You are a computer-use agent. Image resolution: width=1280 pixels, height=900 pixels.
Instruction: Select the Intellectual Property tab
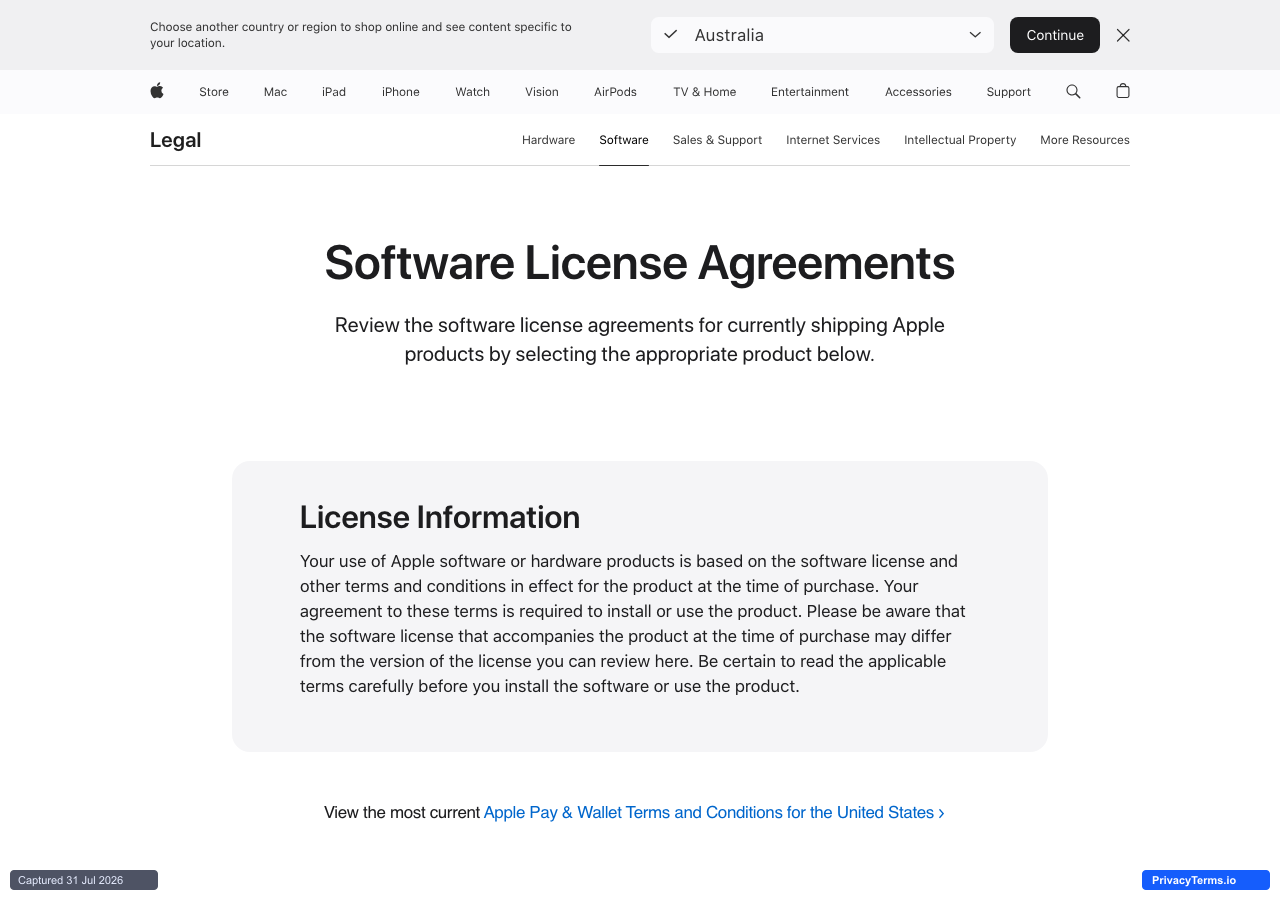(x=960, y=140)
